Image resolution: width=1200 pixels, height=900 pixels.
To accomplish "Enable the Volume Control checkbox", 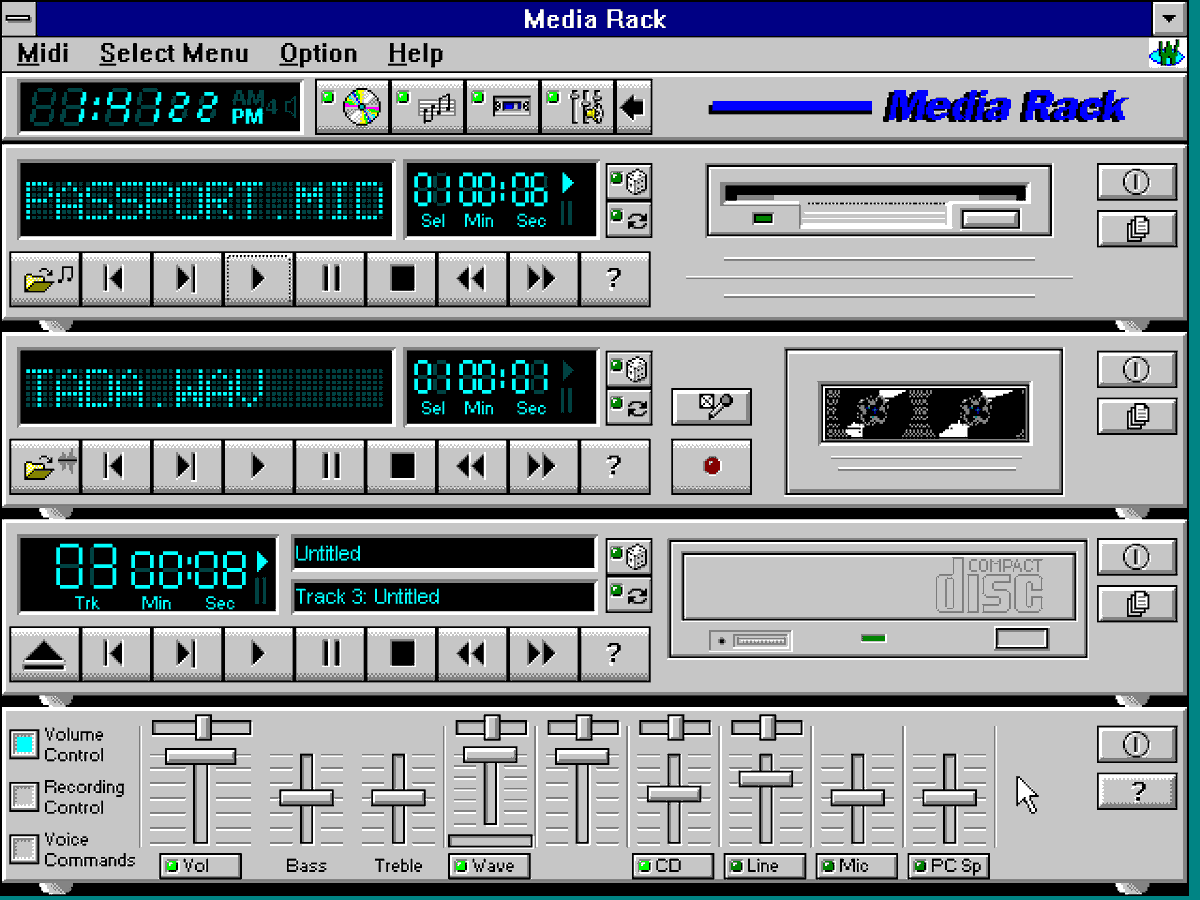I will [x=24, y=743].
